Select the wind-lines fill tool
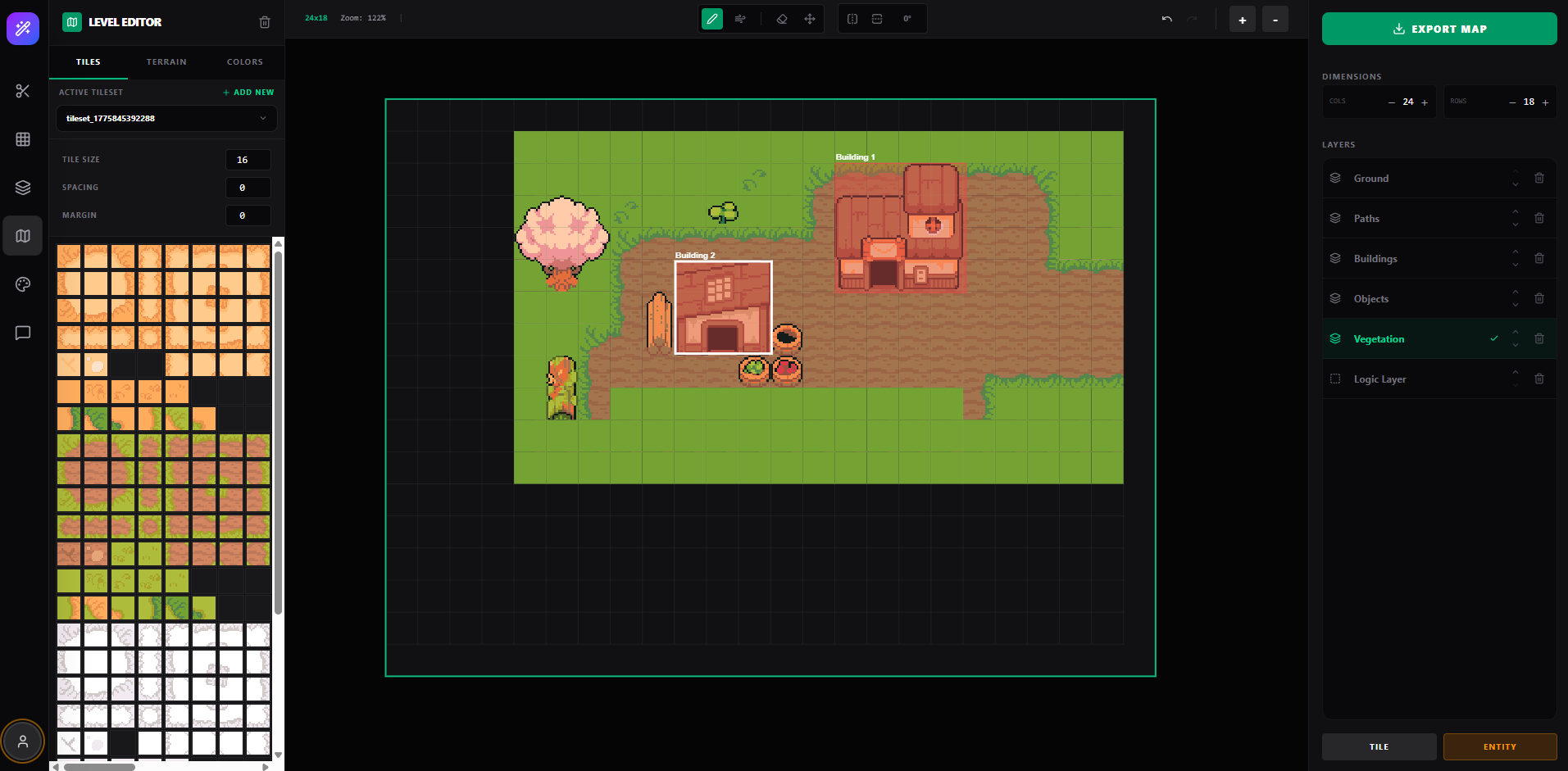 click(740, 19)
